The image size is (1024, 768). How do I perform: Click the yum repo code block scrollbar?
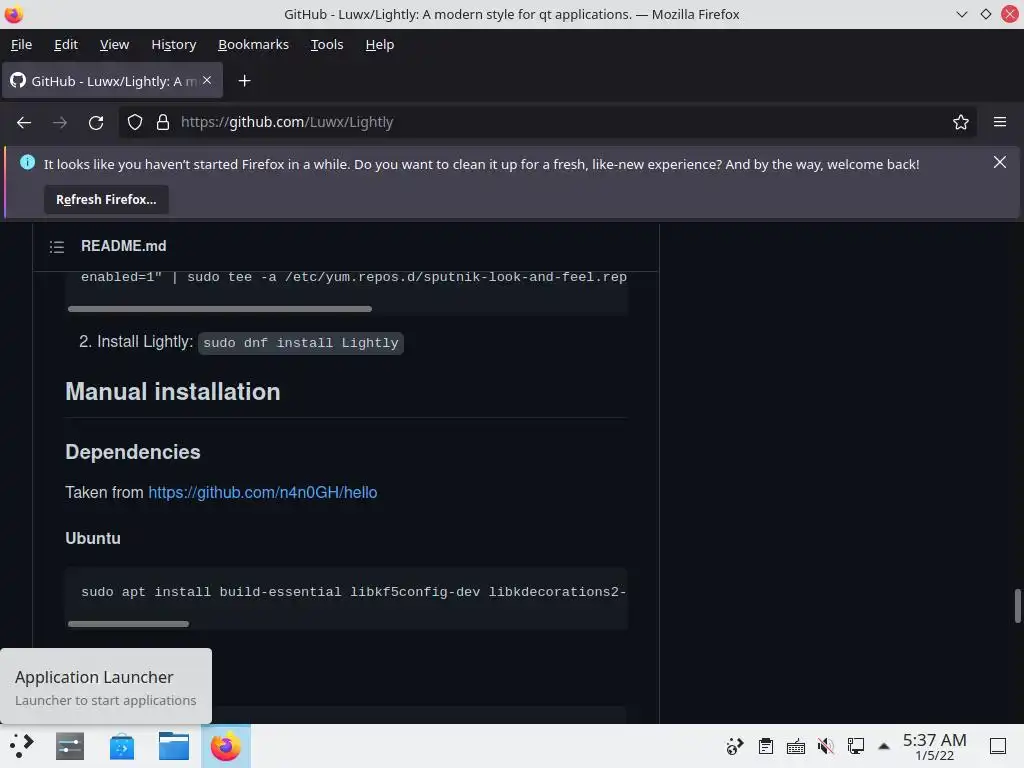[219, 309]
